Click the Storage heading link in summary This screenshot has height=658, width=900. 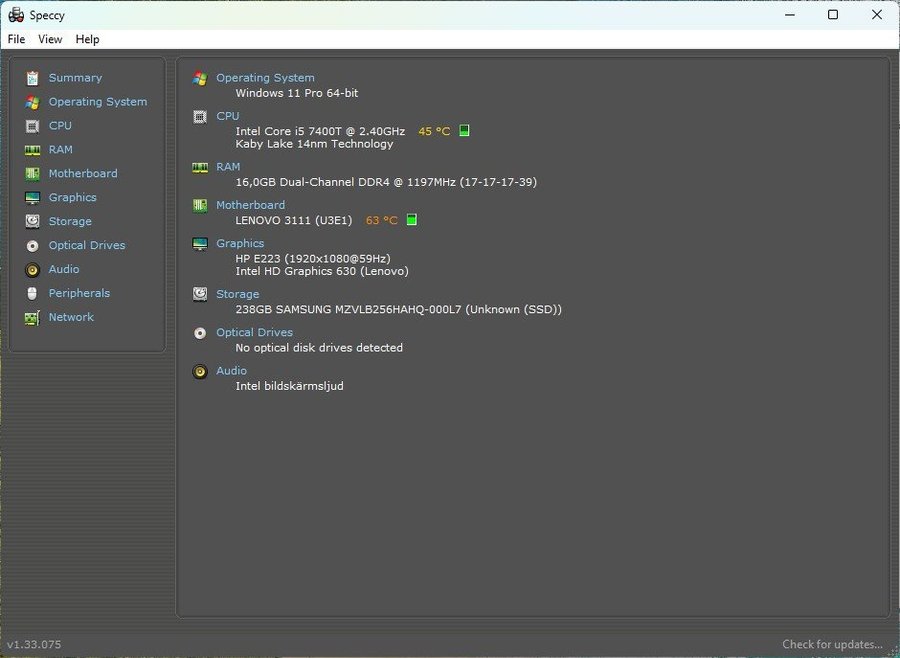pyautogui.click(x=238, y=294)
